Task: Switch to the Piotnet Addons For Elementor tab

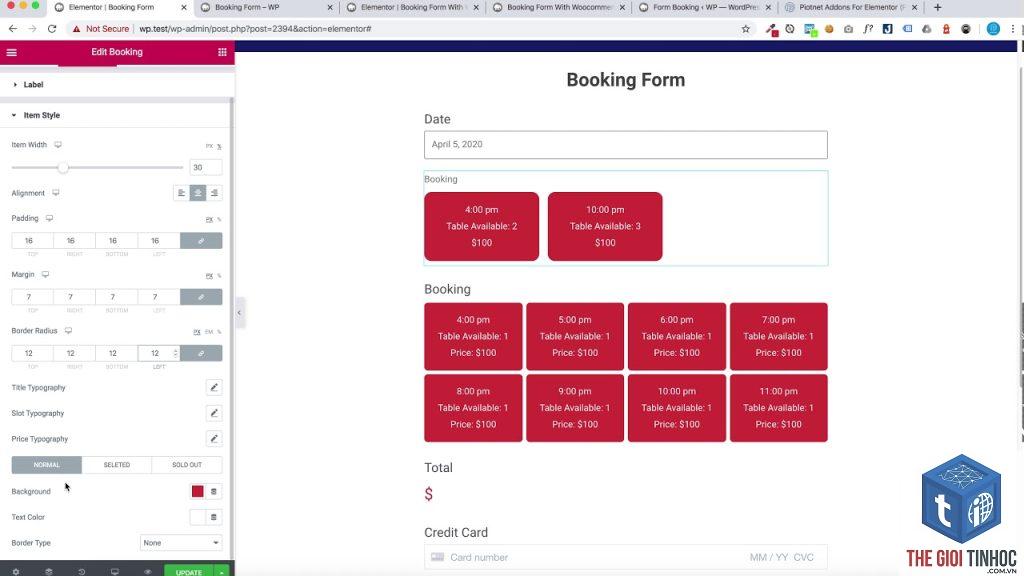Action: point(850,7)
